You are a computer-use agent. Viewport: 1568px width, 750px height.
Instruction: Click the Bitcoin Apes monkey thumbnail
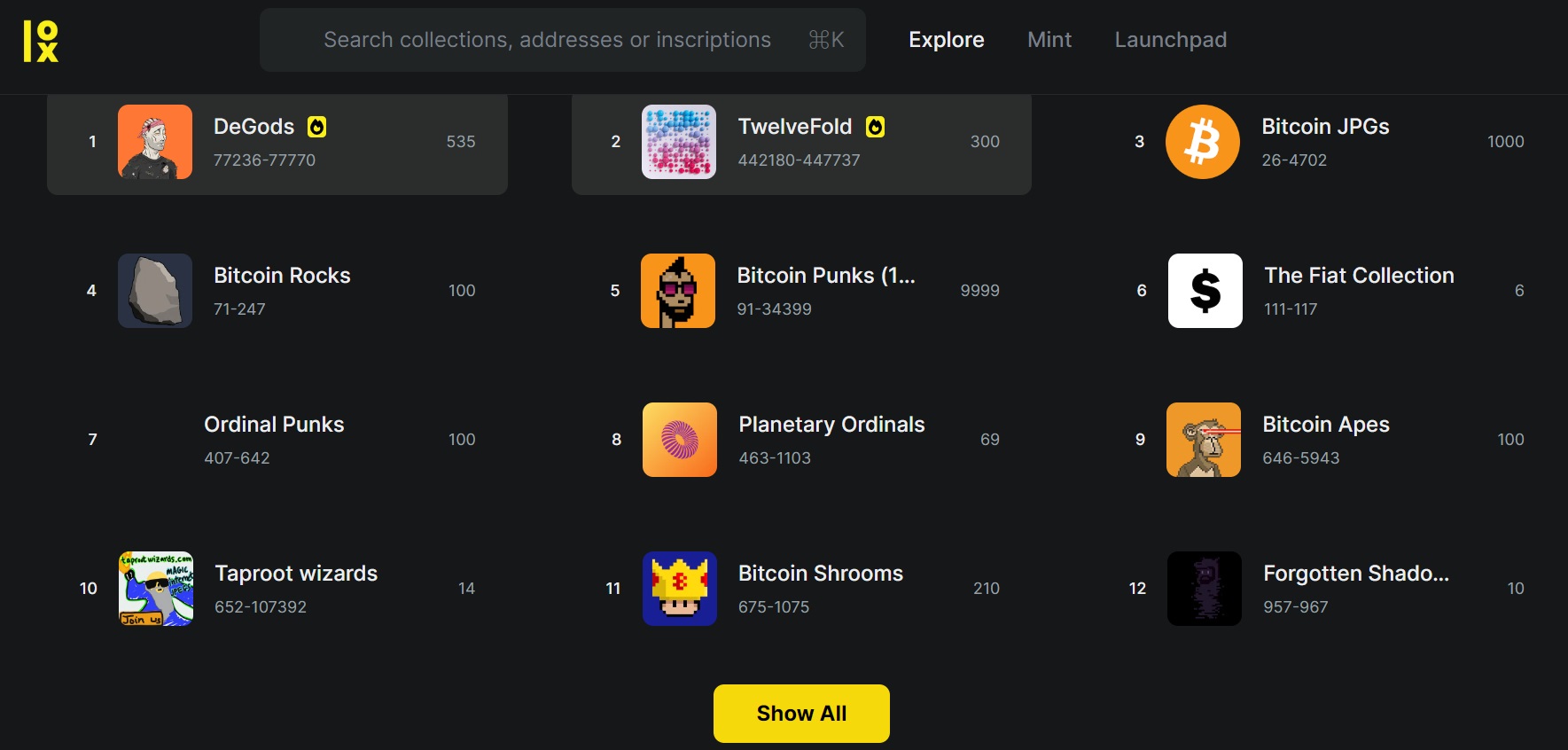tap(1204, 440)
